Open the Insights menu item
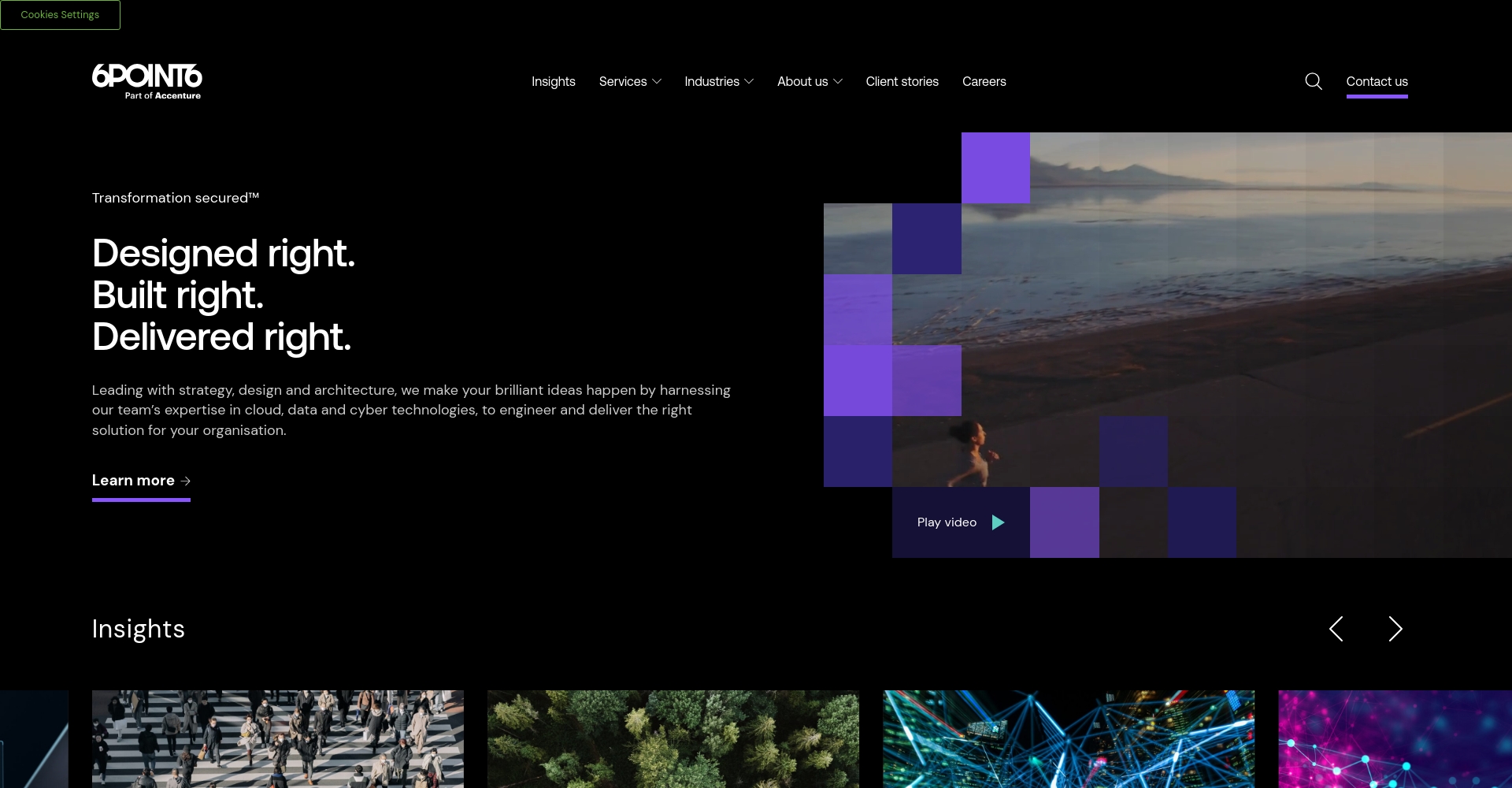Image resolution: width=1512 pixels, height=788 pixels. pos(554,81)
